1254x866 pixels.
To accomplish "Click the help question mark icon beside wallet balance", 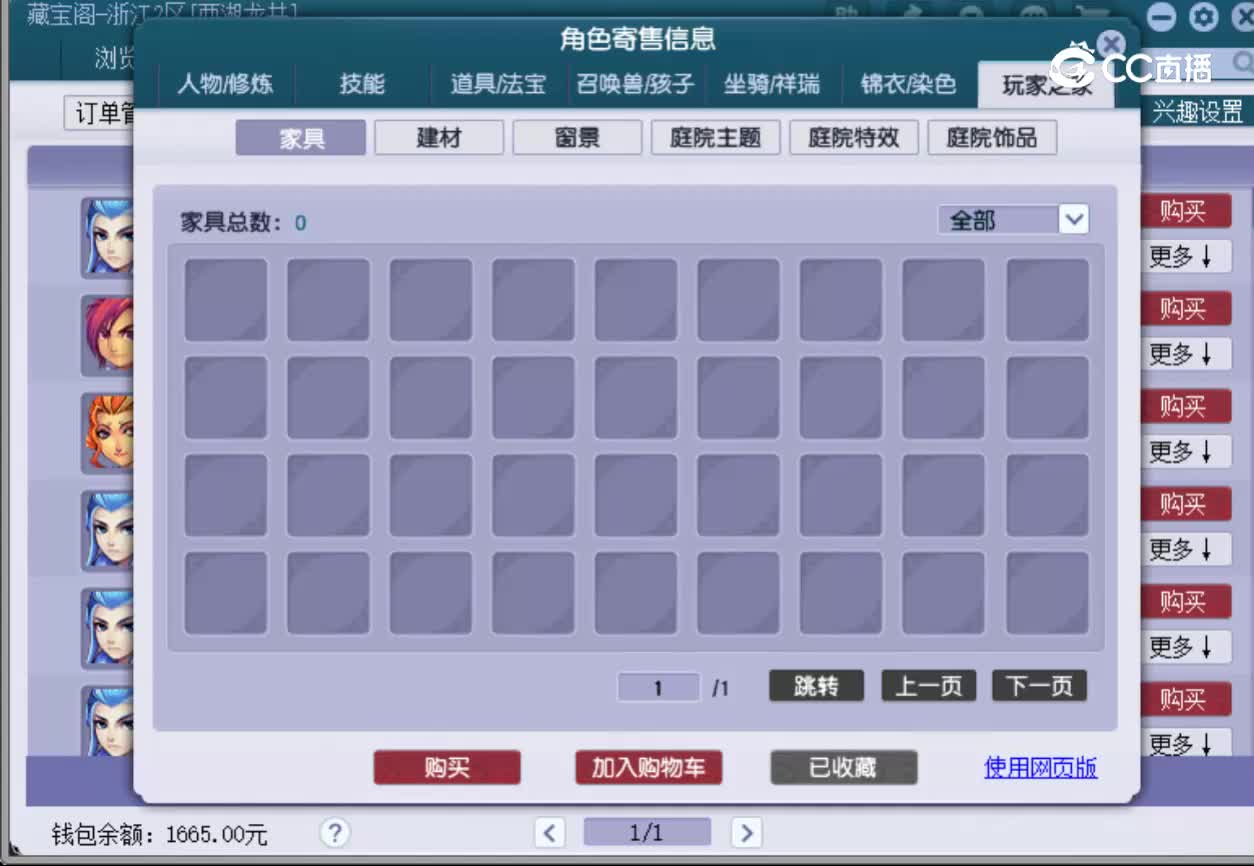I will 334,833.
